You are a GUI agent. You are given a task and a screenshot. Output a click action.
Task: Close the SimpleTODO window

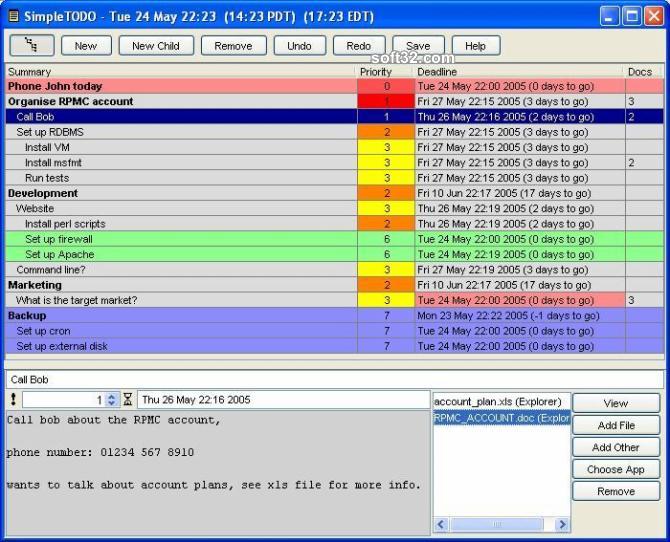pos(654,17)
